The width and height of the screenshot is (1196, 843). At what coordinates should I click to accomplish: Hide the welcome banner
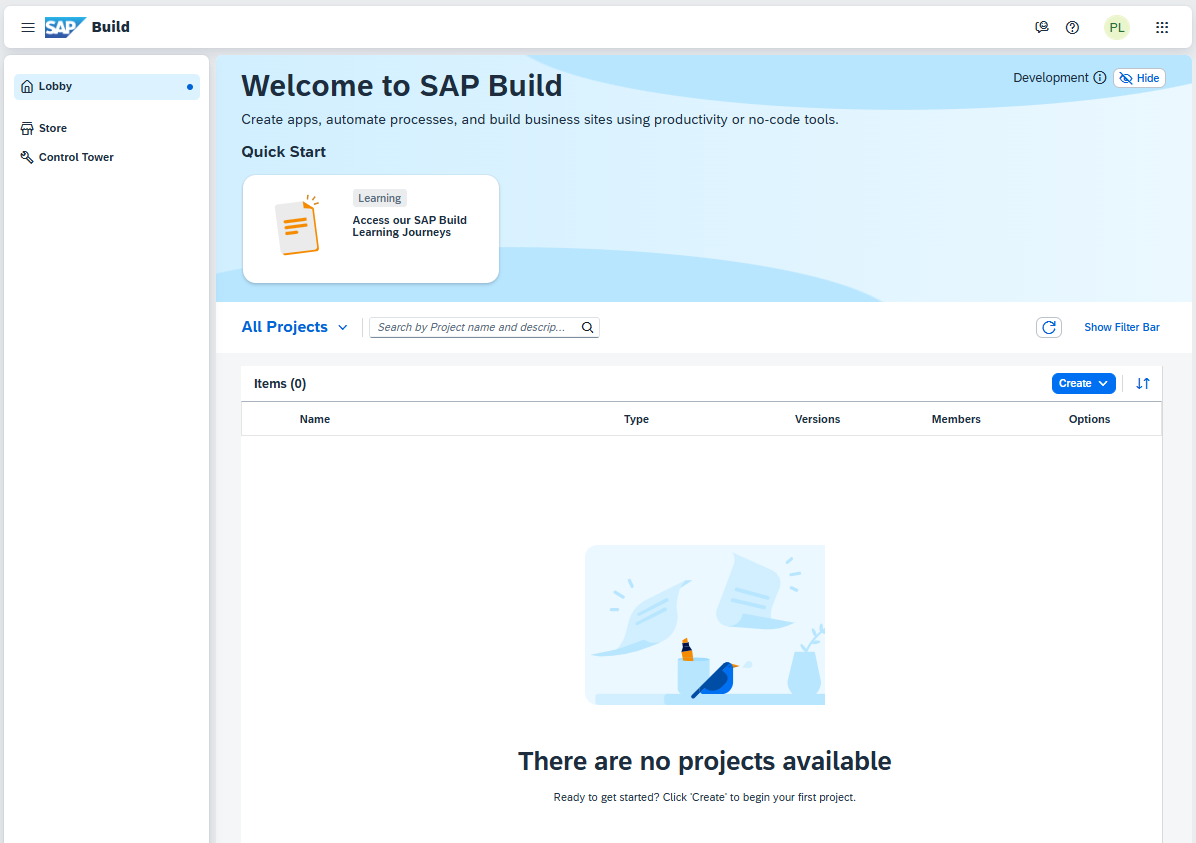pyautogui.click(x=1139, y=78)
